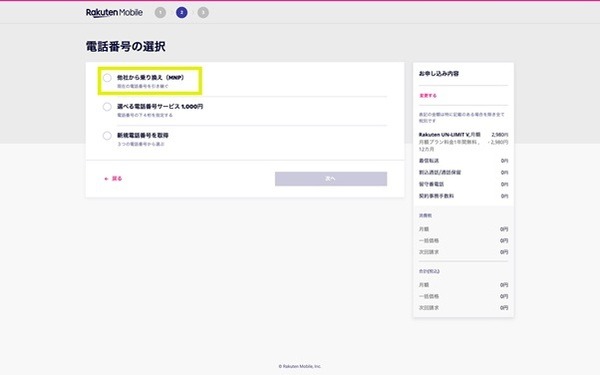Click the 契約事務手数料 row
The image size is (600, 375).
(463, 196)
